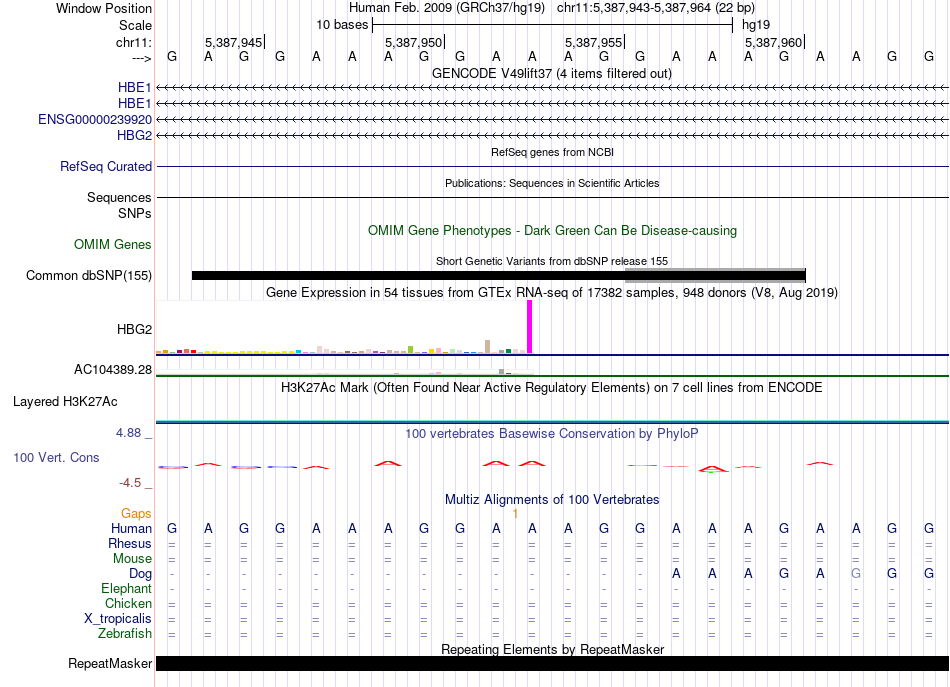Viewport: 950px width, 687px height.
Task: Click 'Multiz Alignments of 100 Vertebrates' title
Action: pos(552,500)
